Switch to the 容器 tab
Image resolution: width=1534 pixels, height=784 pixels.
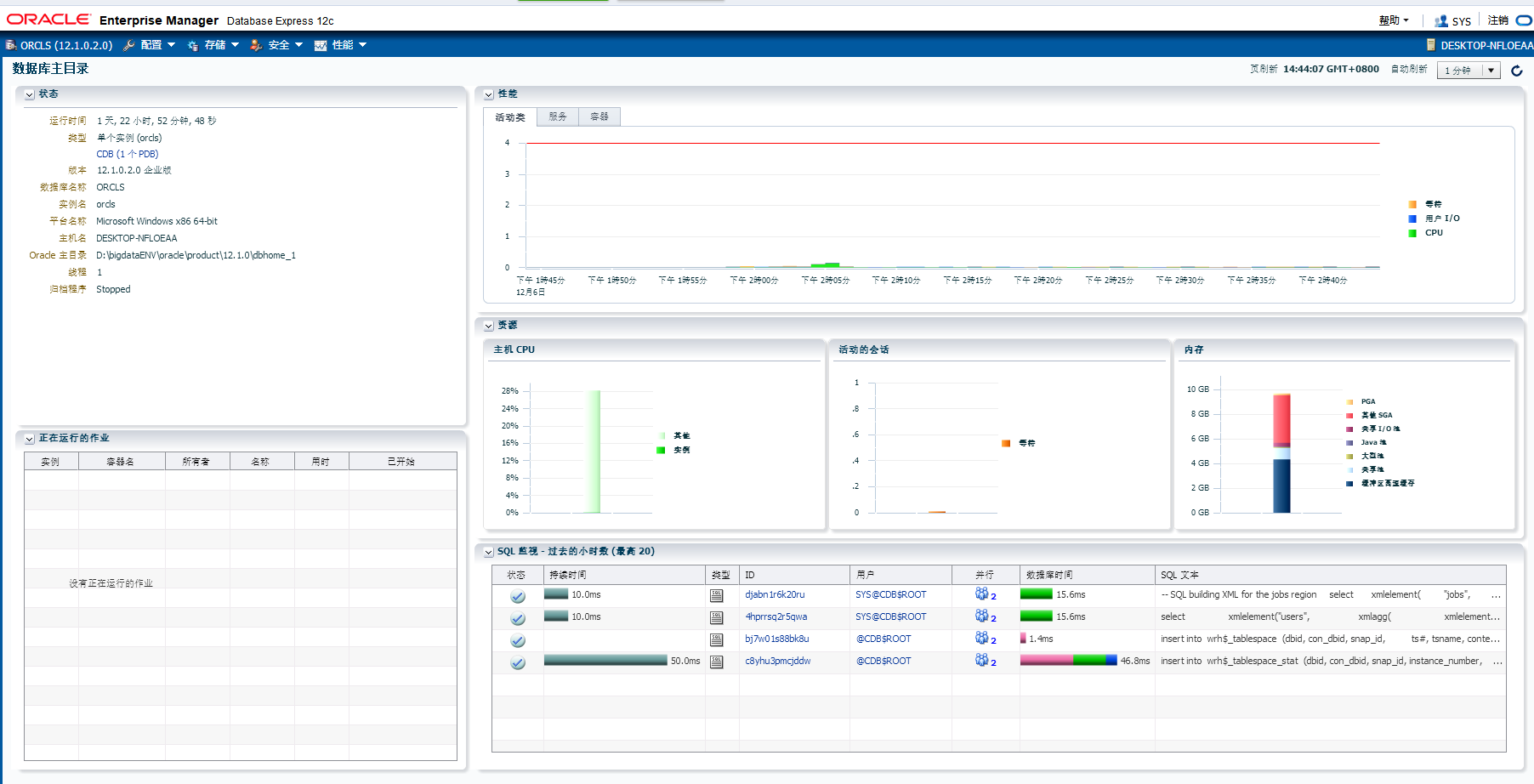click(x=599, y=116)
